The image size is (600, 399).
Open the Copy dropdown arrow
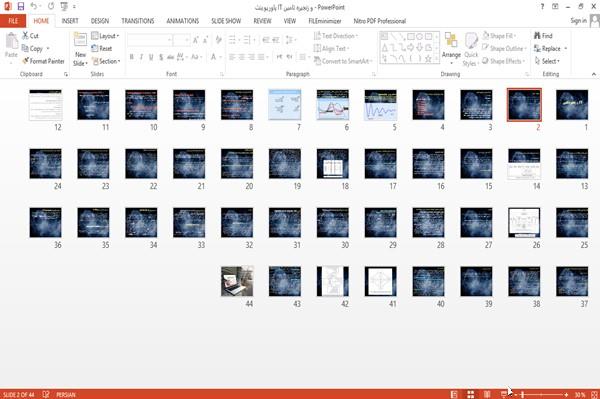[48, 49]
